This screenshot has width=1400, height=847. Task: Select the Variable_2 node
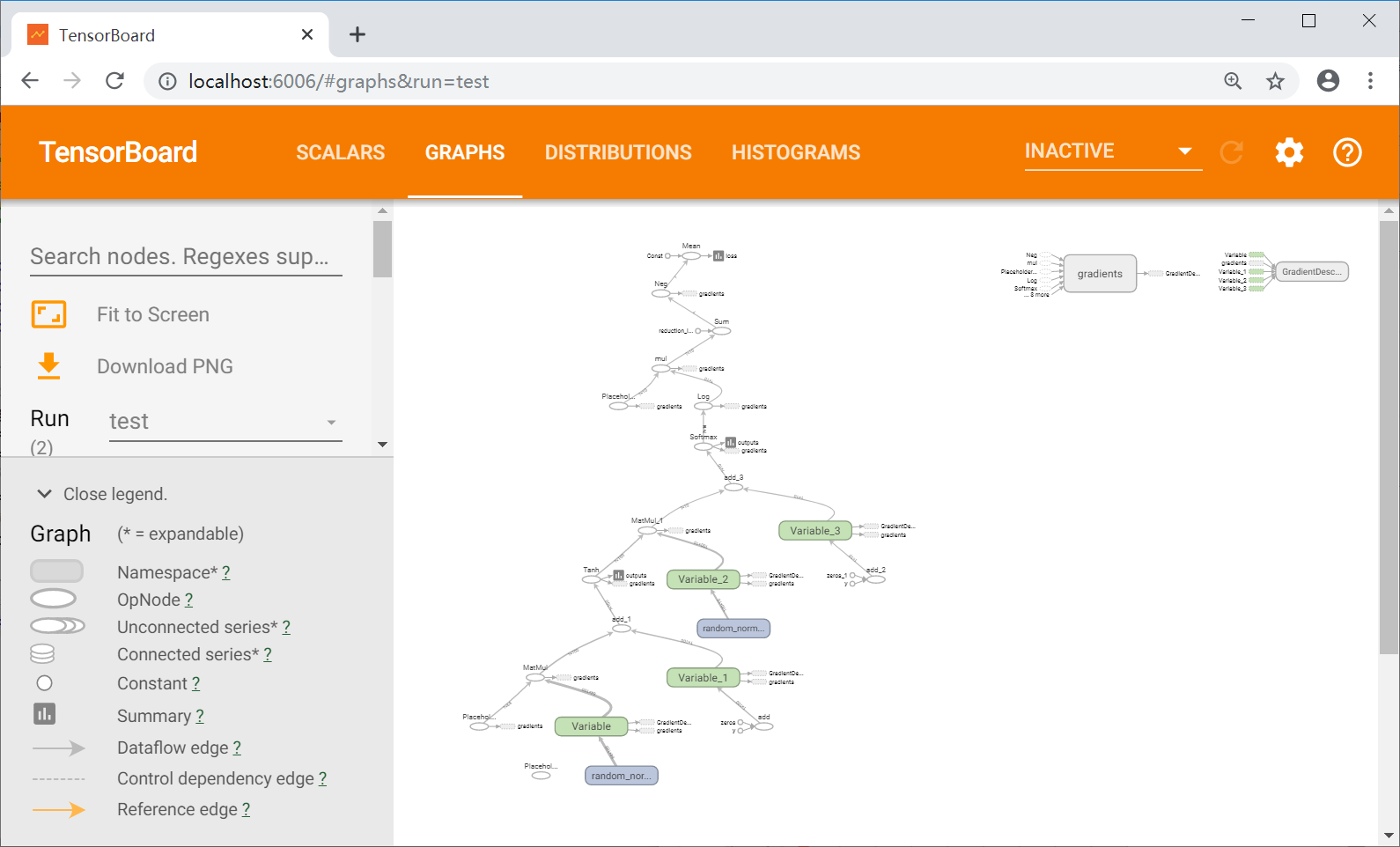click(703, 579)
